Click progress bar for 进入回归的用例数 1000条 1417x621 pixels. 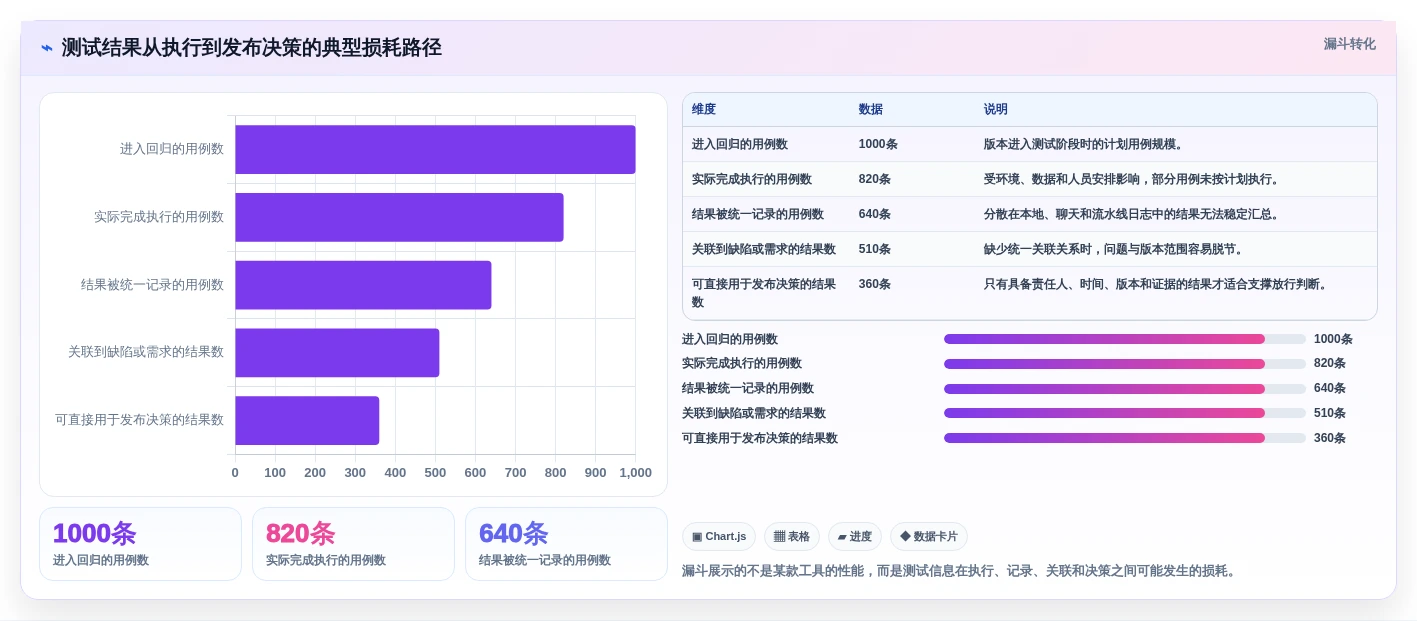[1125, 339]
